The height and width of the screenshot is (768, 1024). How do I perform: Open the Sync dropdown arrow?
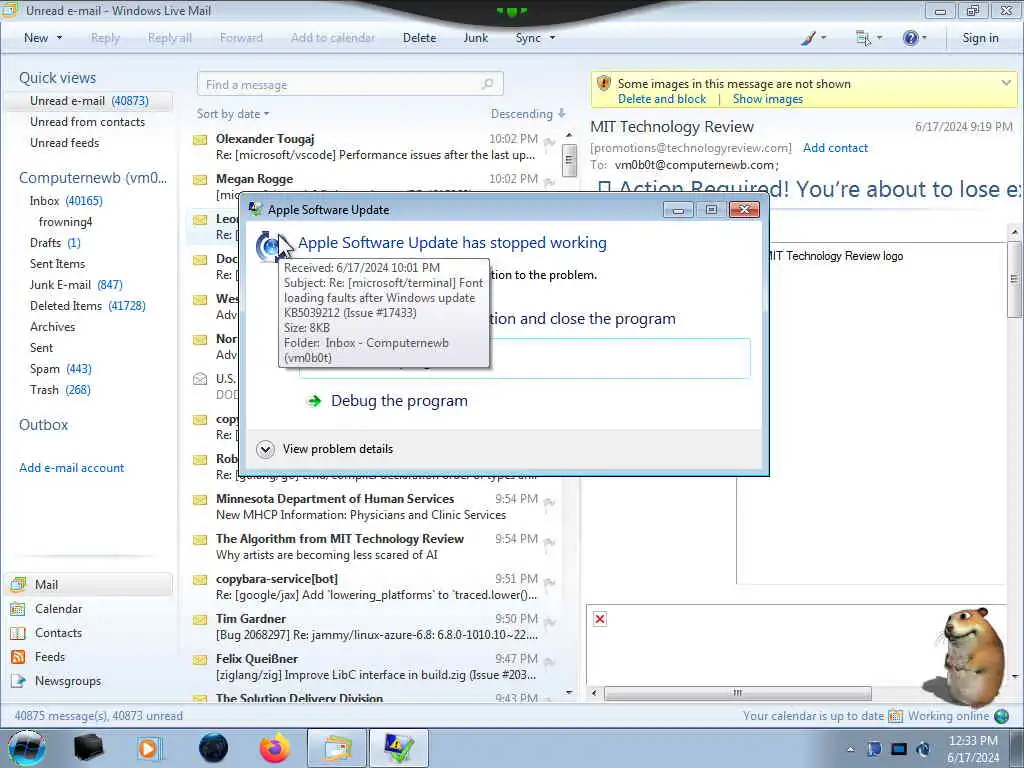point(552,38)
